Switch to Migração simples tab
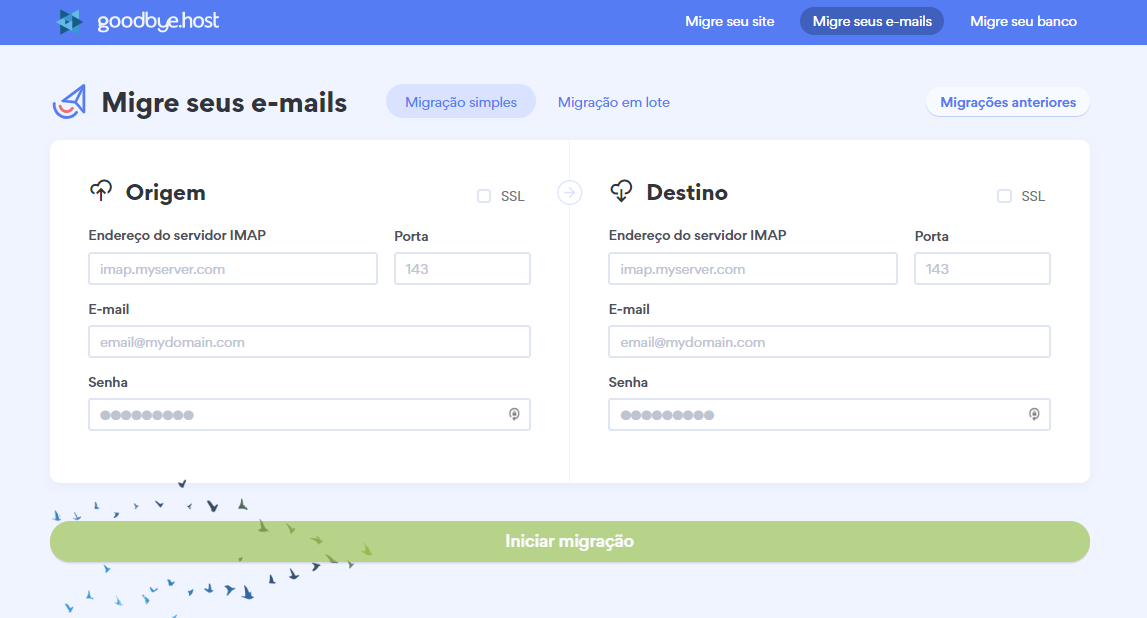The width and height of the screenshot is (1147, 618). click(461, 102)
